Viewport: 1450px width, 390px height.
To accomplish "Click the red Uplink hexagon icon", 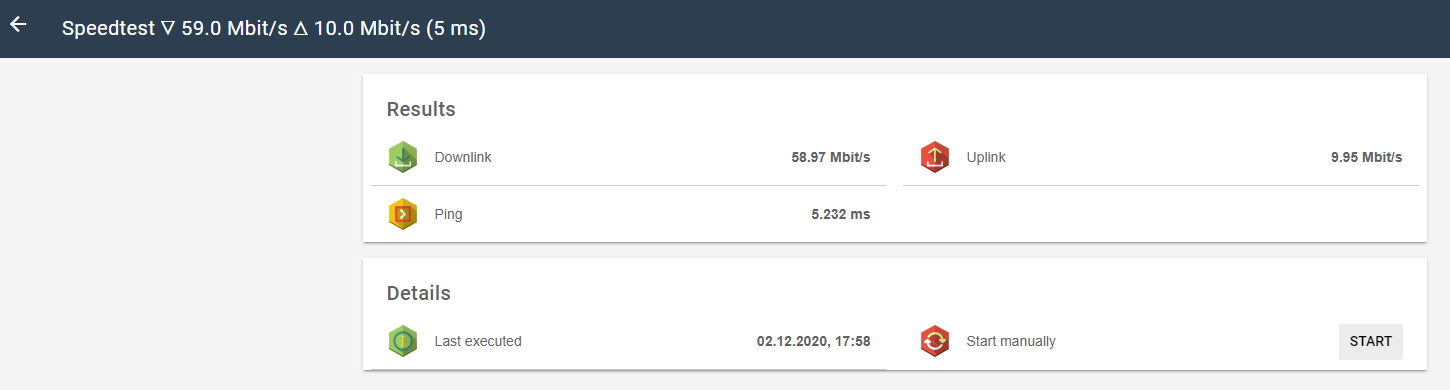I will pos(934,157).
